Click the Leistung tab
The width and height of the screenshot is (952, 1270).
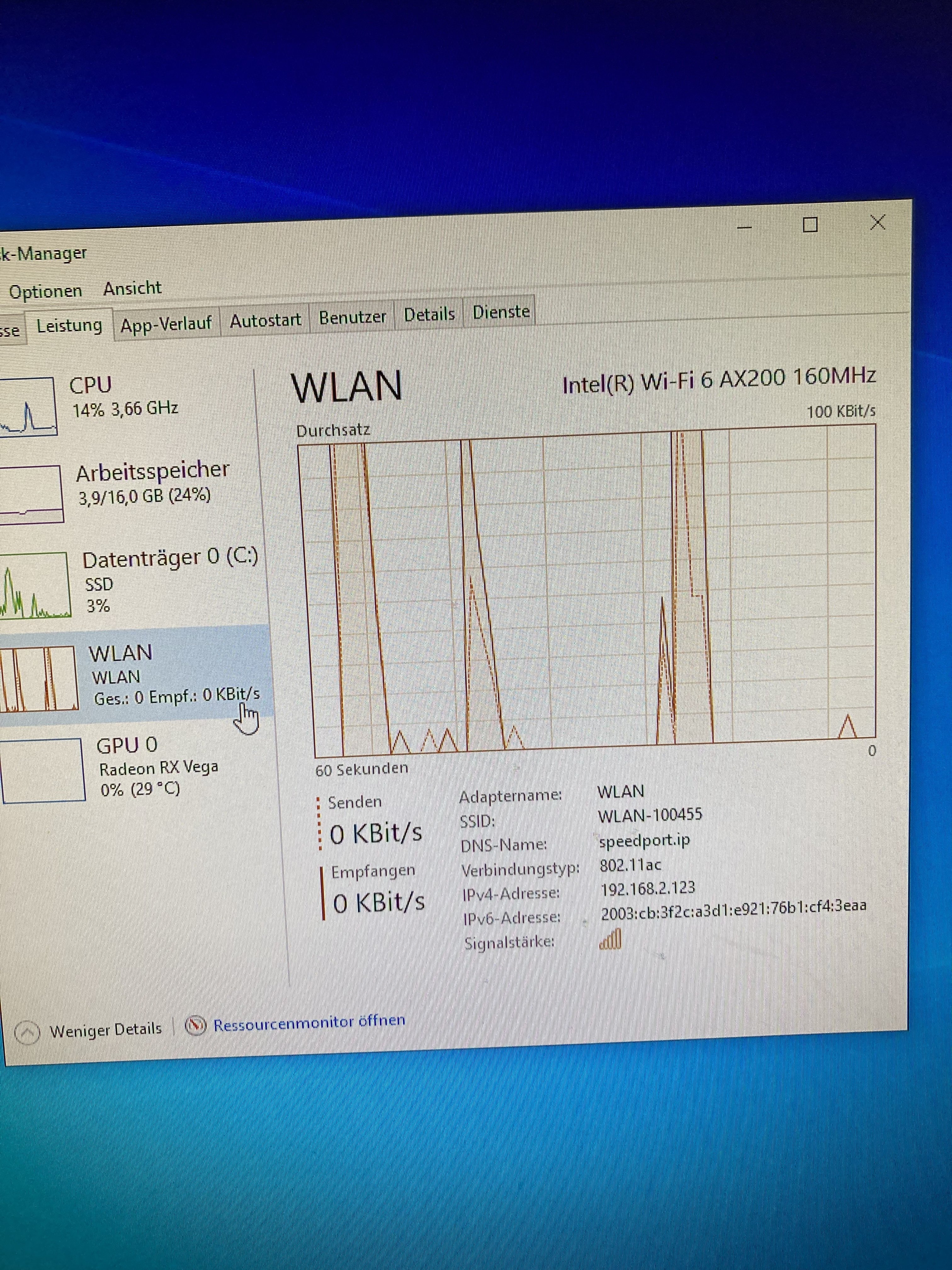(x=70, y=326)
